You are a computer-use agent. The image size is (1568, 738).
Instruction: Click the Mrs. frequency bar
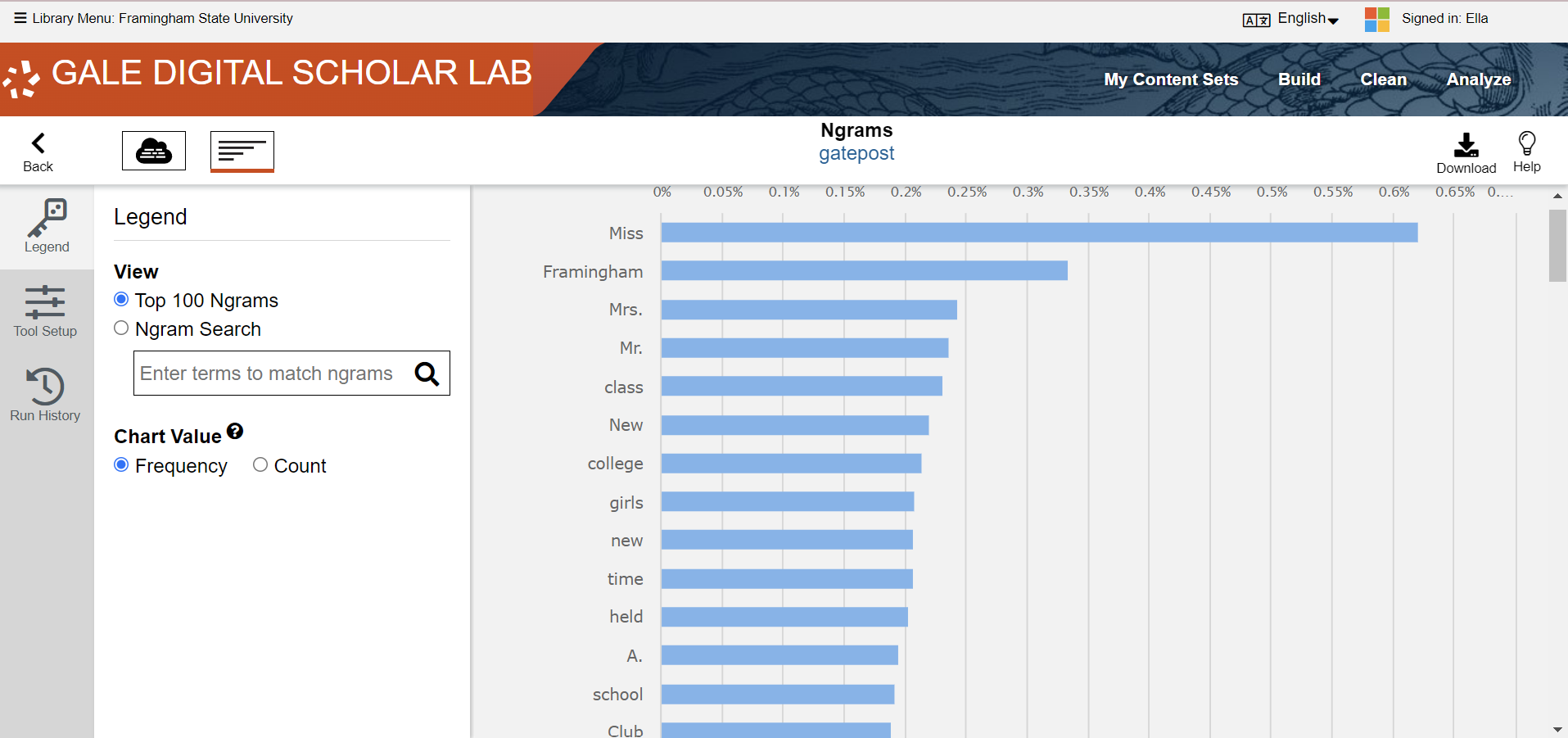click(x=809, y=310)
